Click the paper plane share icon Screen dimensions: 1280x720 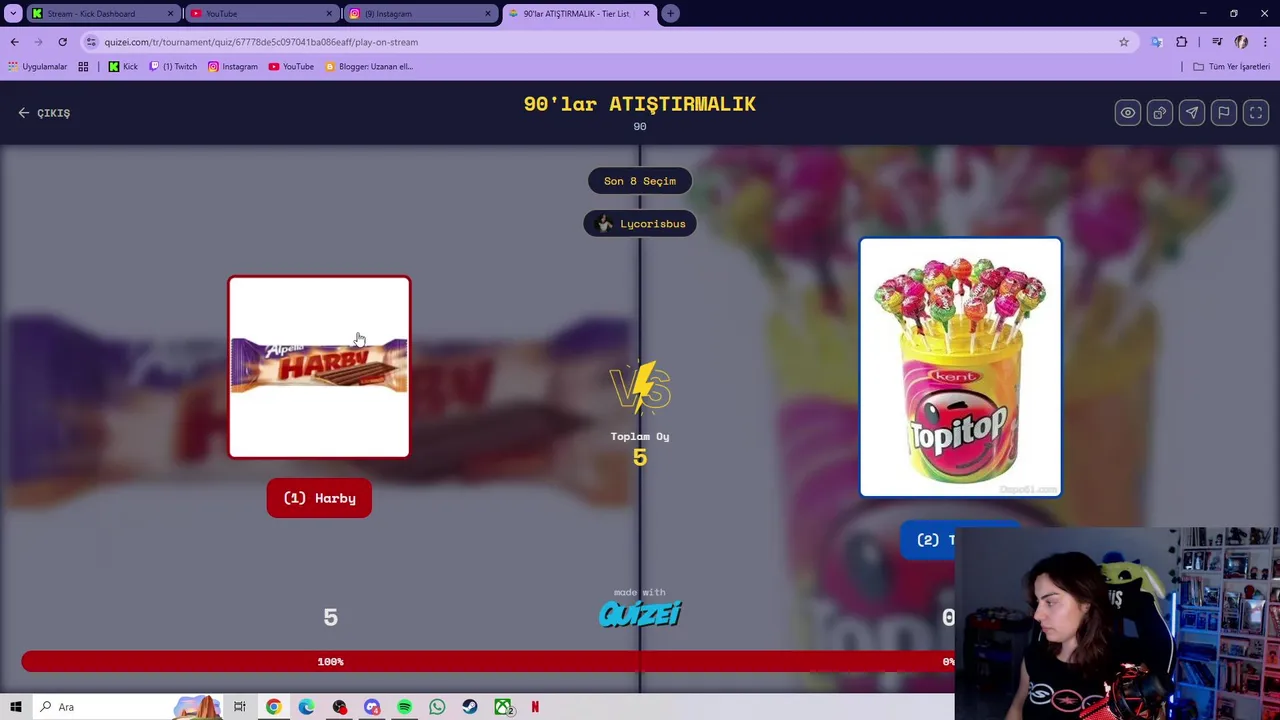click(1191, 113)
